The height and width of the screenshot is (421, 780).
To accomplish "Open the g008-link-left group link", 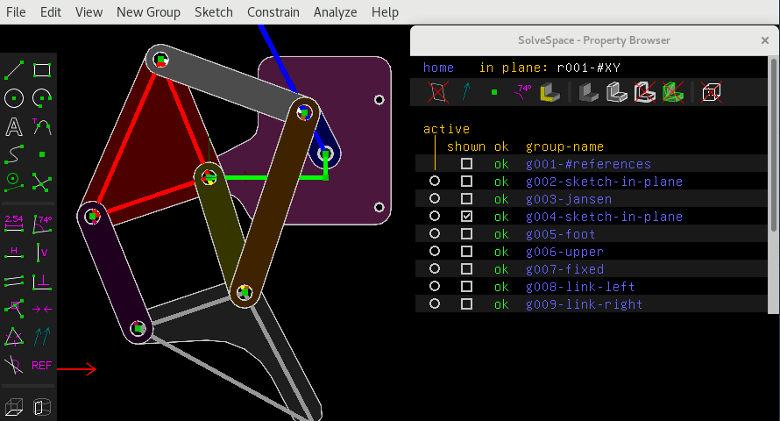I will click(x=580, y=287).
